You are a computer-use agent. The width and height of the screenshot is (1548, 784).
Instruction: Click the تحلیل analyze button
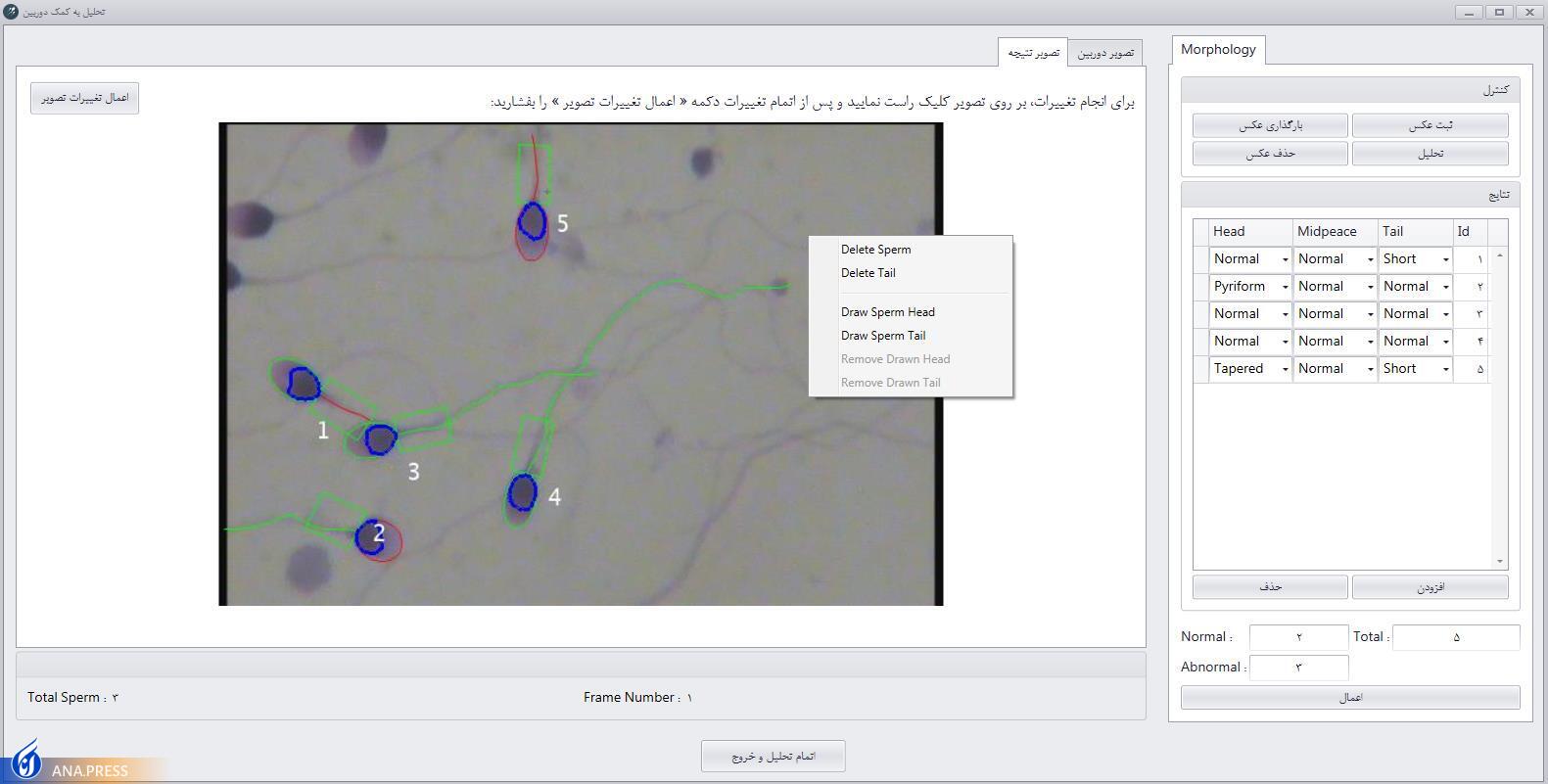coord(1430,154)
